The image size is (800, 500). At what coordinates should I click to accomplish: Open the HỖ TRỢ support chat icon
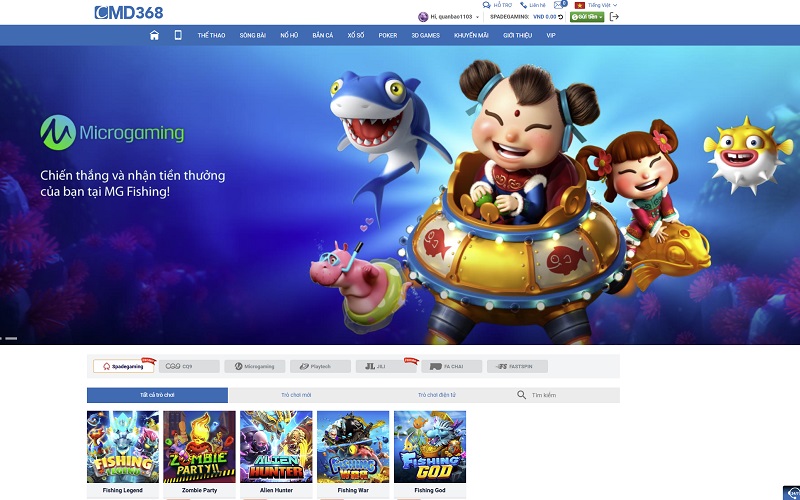pos(487,5)
